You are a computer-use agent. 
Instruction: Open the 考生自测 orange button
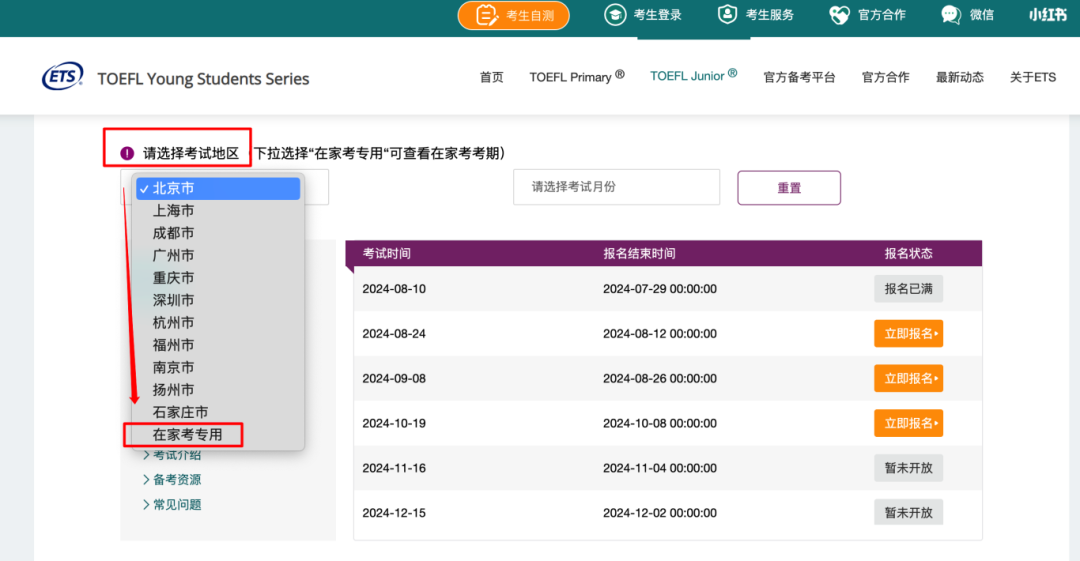click(513, 15)
